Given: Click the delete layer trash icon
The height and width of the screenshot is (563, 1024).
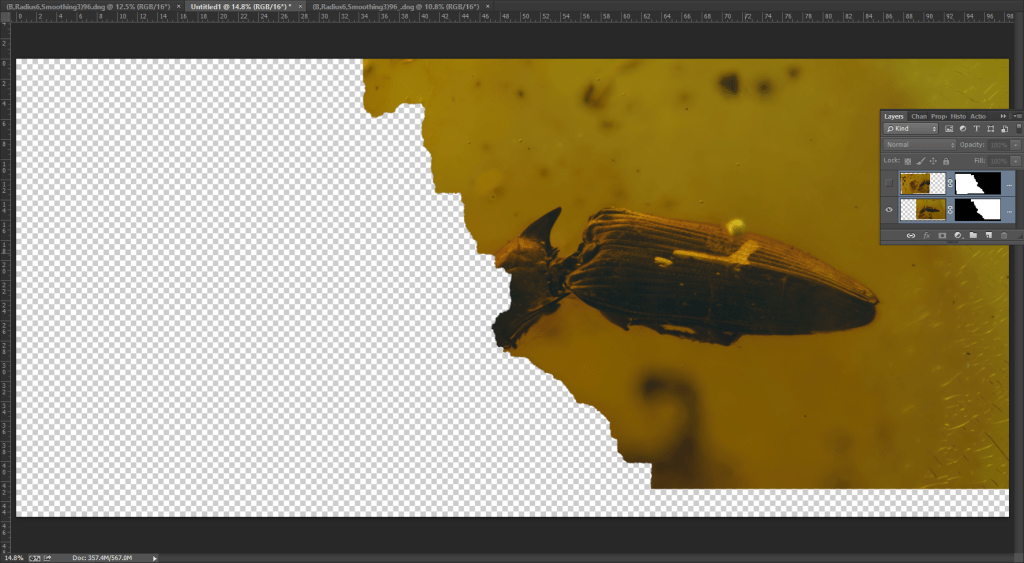Looking at the screenshot, I should 1004,236.
